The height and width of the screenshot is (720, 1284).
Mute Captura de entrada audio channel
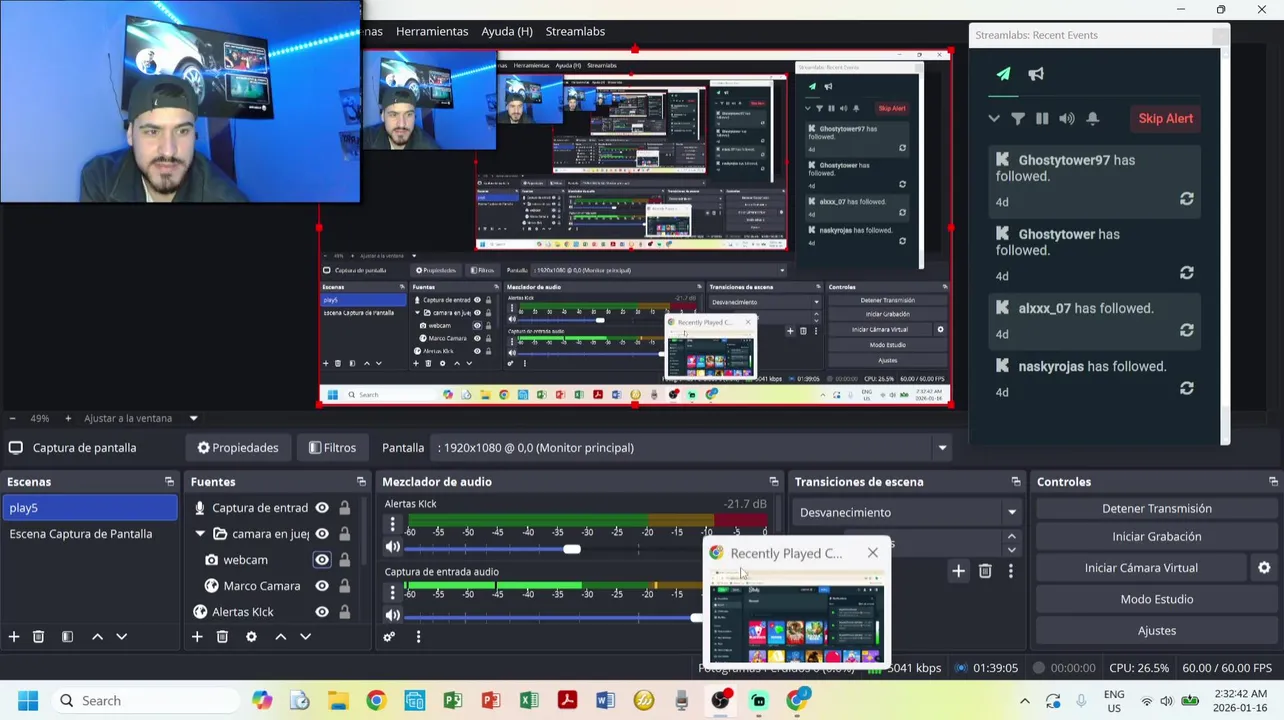(393, 615)
